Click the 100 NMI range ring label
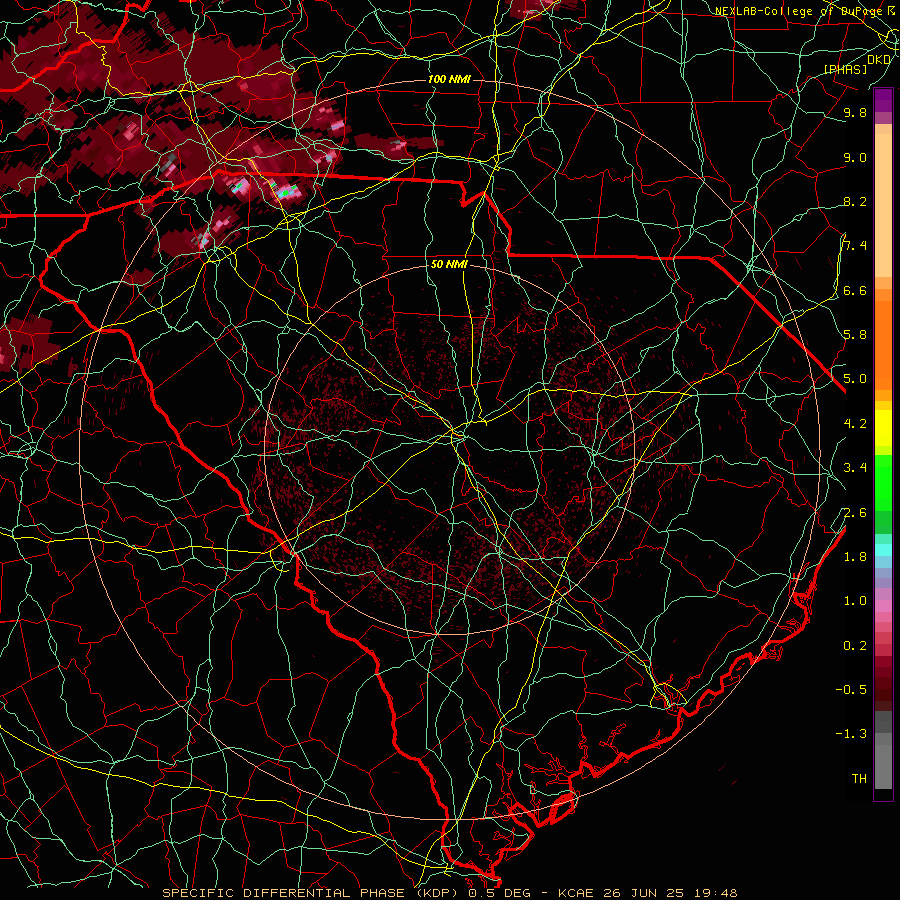The image size is (900, 900). click(x=449, y=79)
